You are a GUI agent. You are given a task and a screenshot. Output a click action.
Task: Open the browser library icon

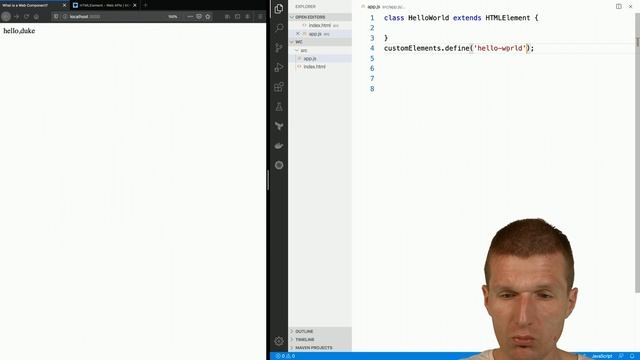click(227, 17)
